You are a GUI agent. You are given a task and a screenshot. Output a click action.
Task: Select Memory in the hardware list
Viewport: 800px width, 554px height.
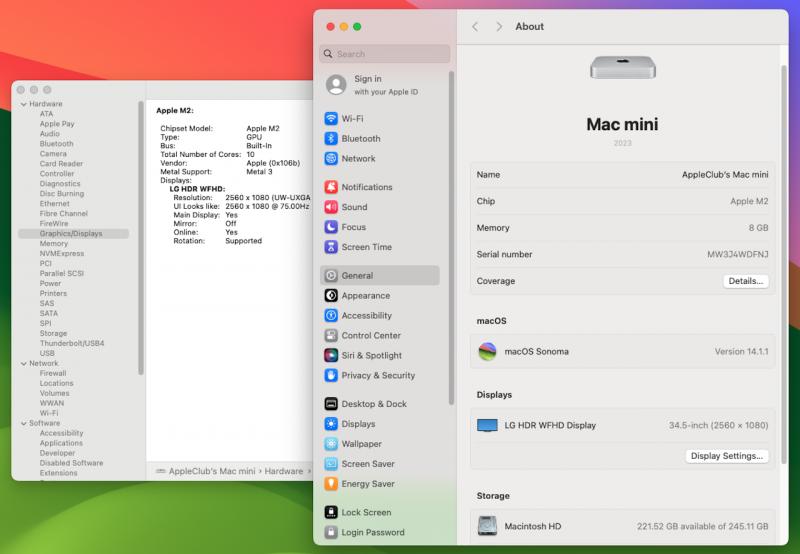point(54,243)
